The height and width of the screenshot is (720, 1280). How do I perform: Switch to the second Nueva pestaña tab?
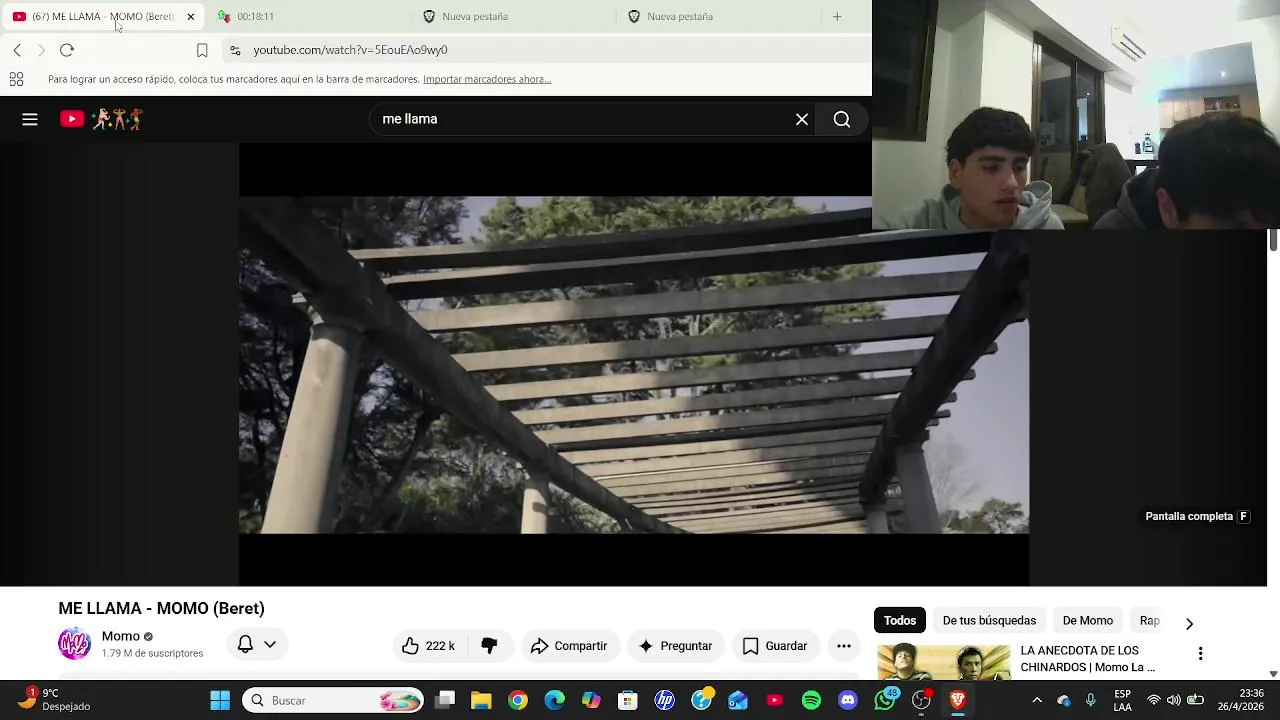(715, 16)
